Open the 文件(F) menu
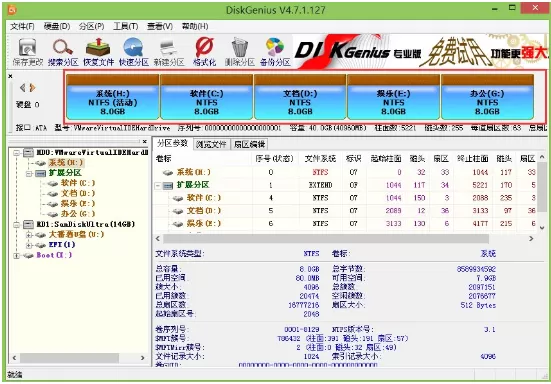This screenshot has height=384, width=551. pos(22,26)
